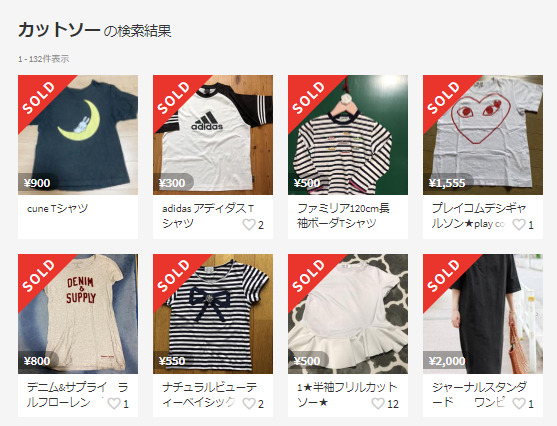557x426 pixels.
Task: Click '半袖フリルカットソー' listing title
Action: (347, 394)
